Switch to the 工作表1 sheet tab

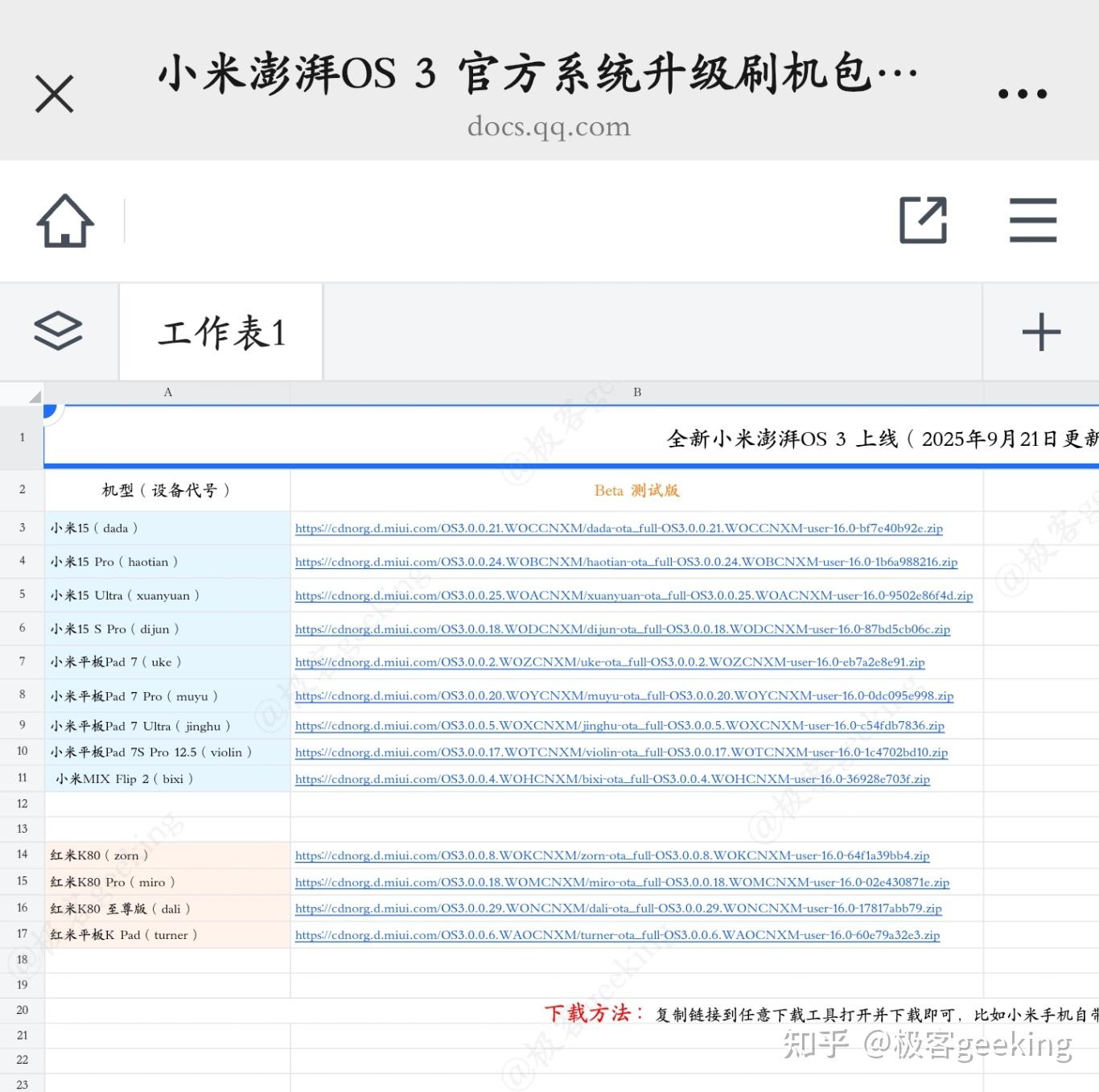[x=219, y=332]
